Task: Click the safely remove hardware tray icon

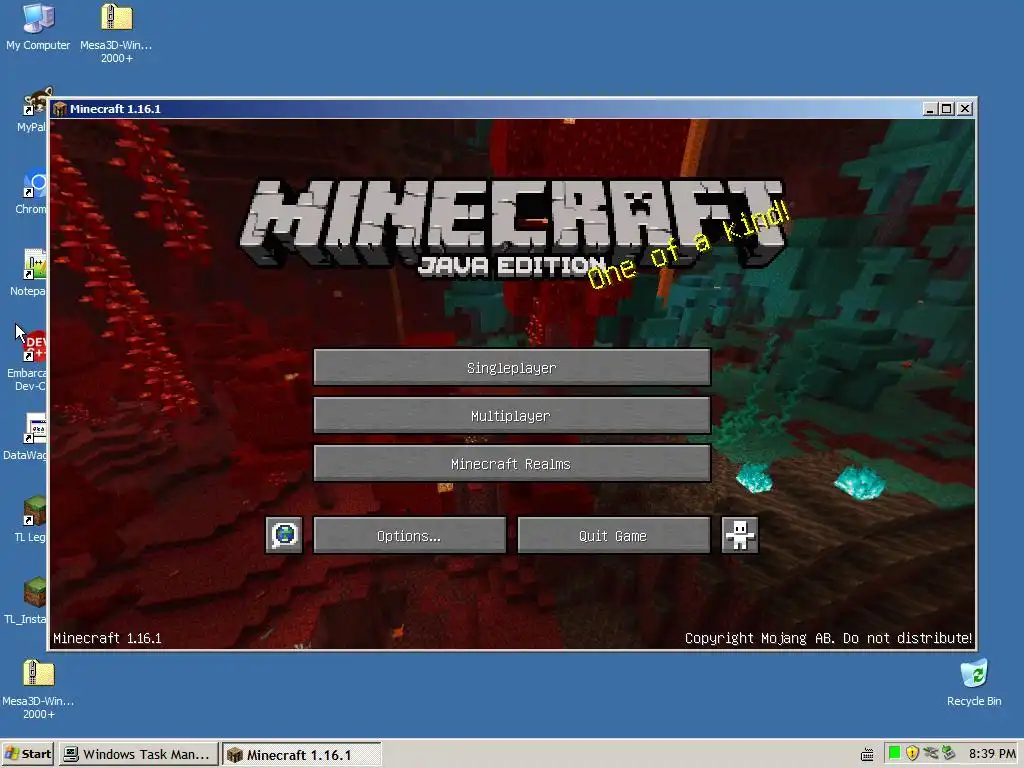Action: [949, 754]
